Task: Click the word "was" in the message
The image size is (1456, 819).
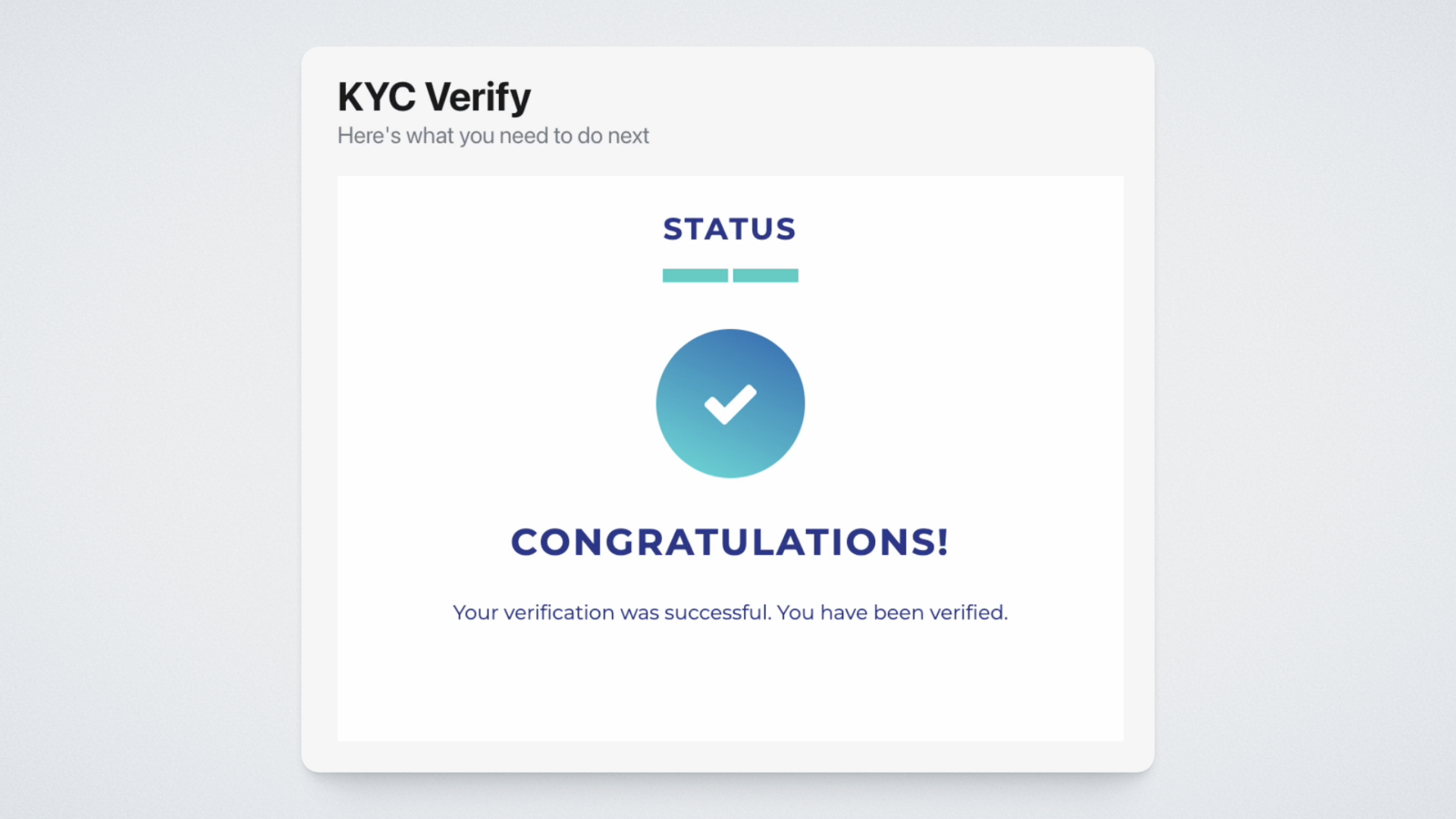Action: click(x=639, y=613)
